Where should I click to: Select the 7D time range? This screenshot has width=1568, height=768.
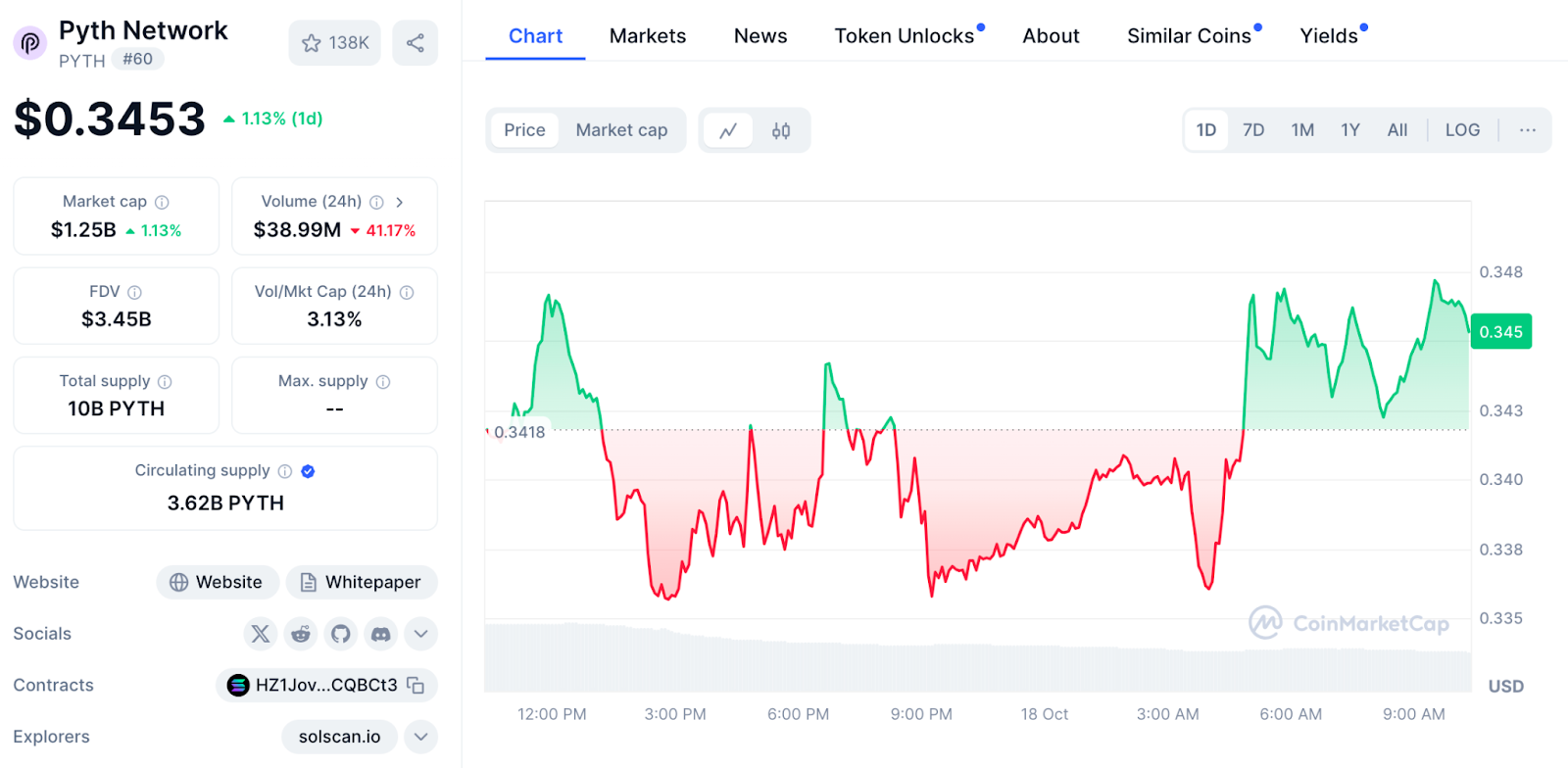1253,130
